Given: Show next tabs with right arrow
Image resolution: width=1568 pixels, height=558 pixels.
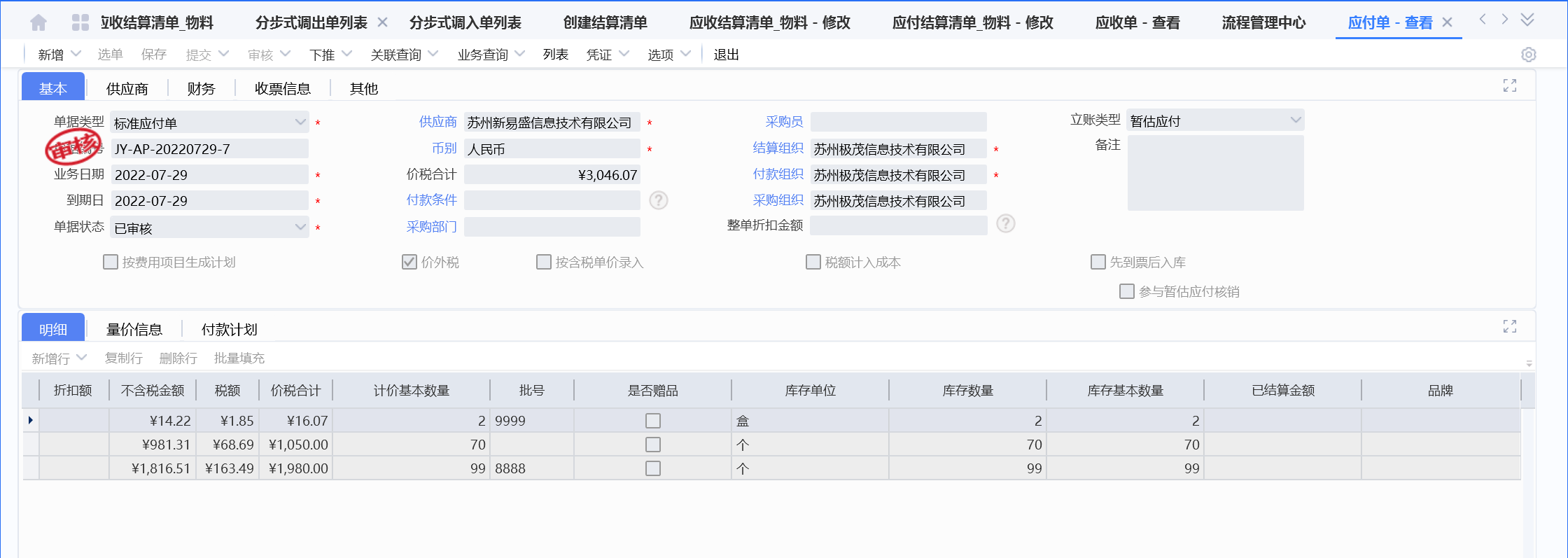Looking at the screenshot, I should tap(1504, 20).
